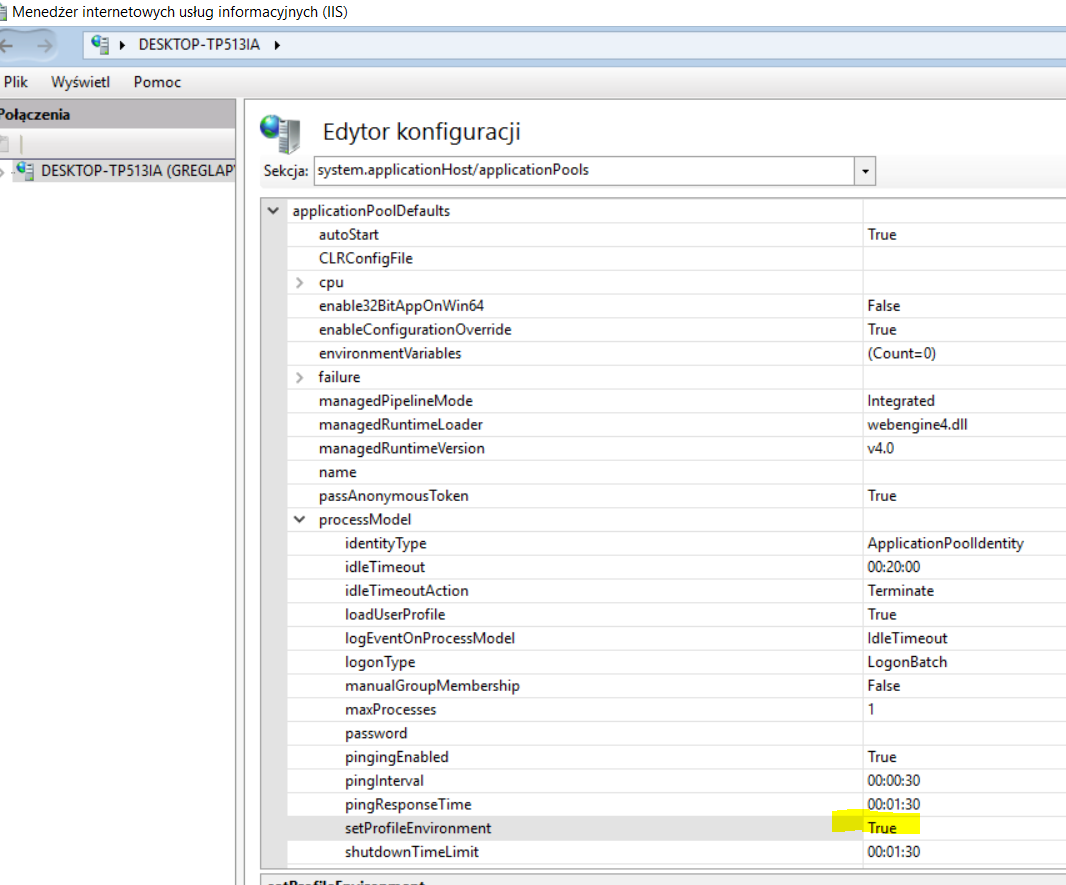Open the Wyświetl menu
This screenshot has width=1066, height=885.
point(80,82)
